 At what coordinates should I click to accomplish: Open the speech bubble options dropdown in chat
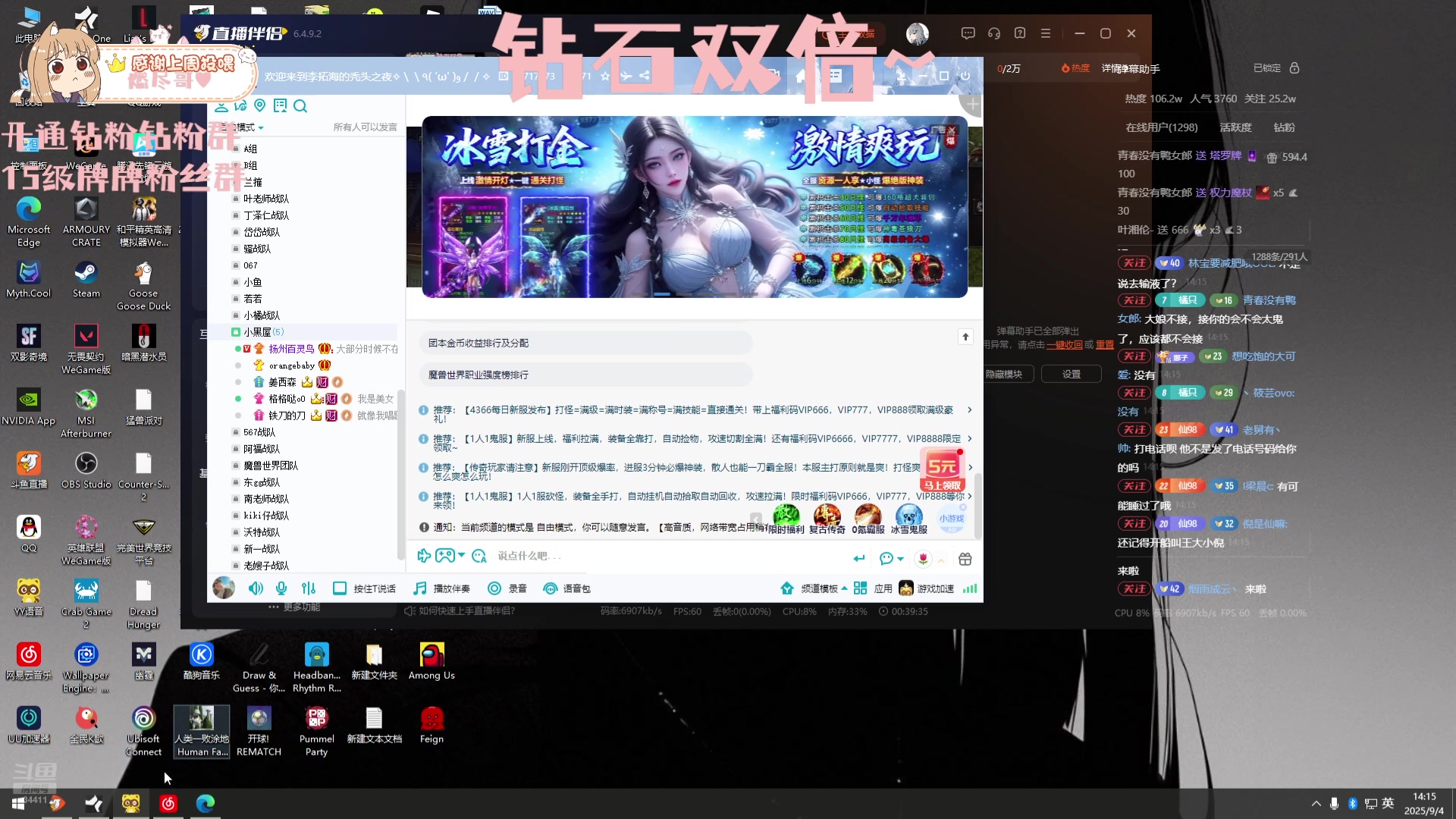pos(891,559)
